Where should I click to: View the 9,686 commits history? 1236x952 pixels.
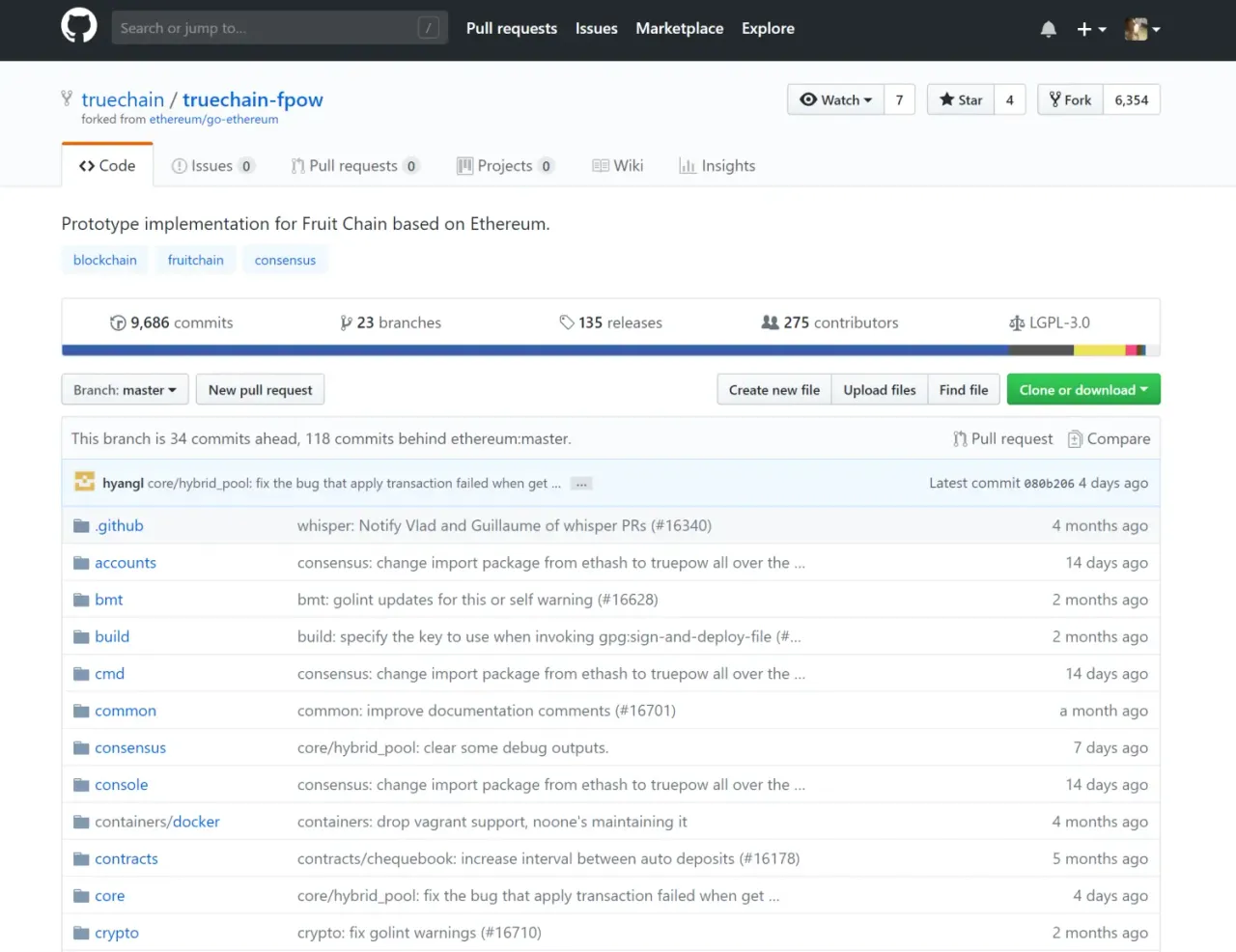(171, 322)
